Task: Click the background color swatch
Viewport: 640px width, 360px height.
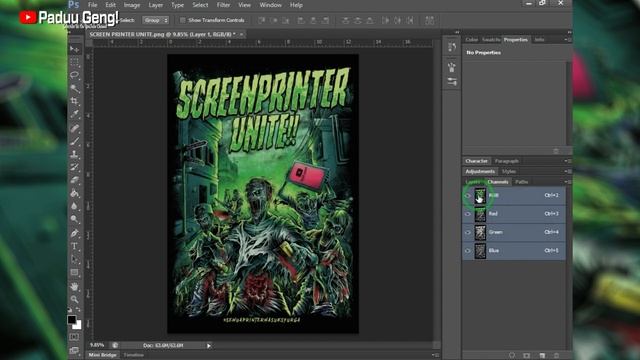Action: 77,325
